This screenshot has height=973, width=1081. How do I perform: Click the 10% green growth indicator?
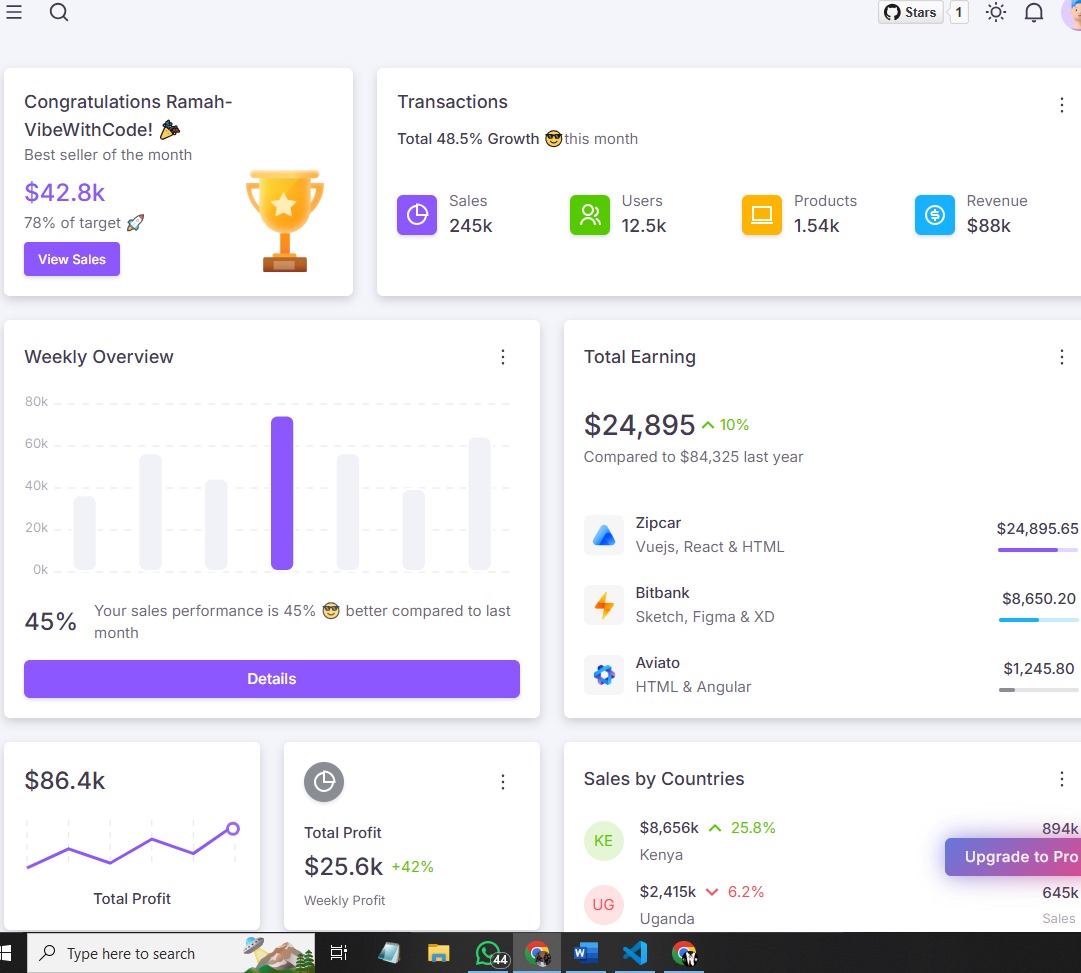pos(725,425)
